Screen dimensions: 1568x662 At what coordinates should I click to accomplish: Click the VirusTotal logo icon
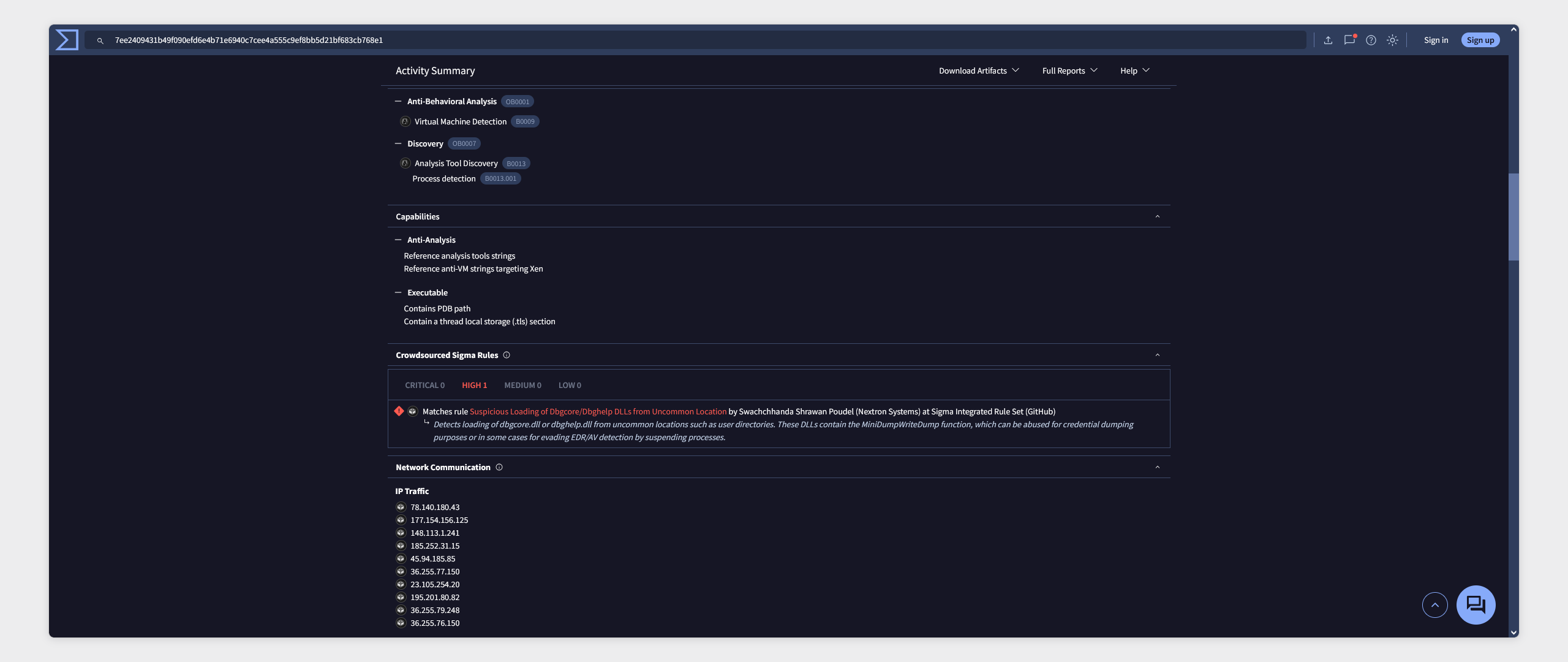point(67,40)
